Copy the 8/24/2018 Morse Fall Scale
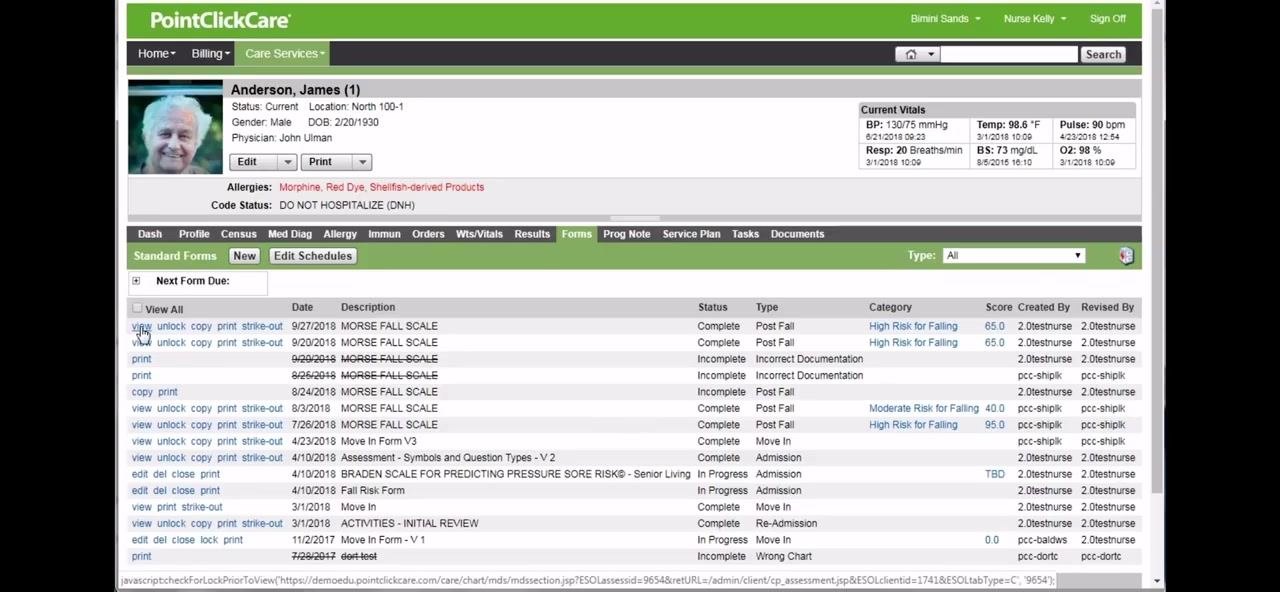Viewport: 1280px width, 592px height. click(142, 392)
